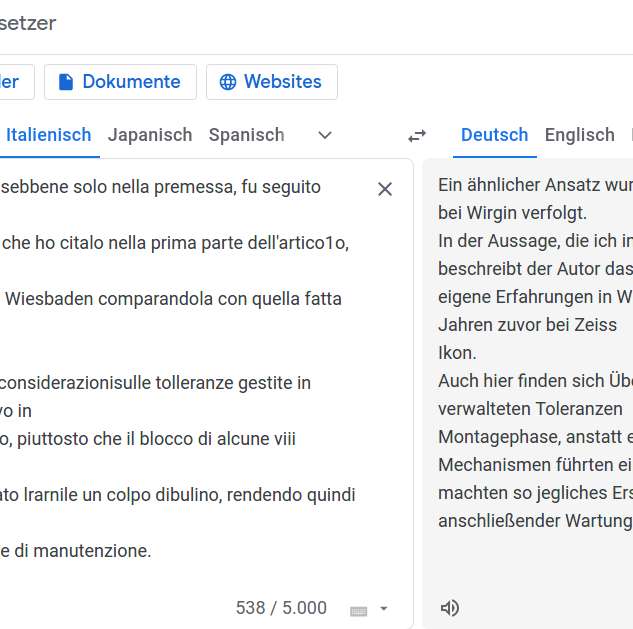
Task: Expand more source languages chevron
Action: point(324,135)
